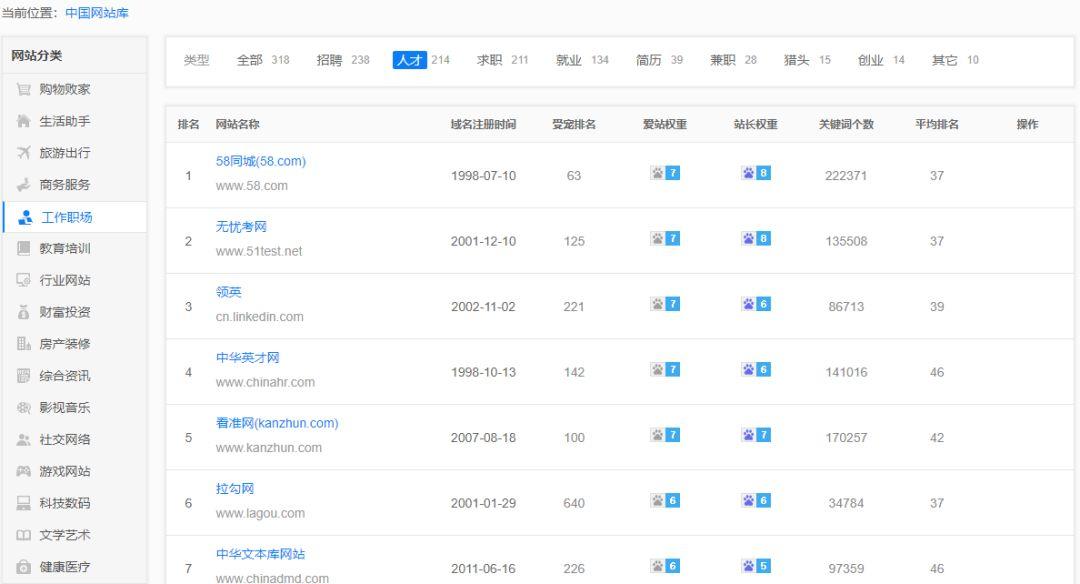The width and height of the screenshot is (1080, 584).
Task: Click the laptop icon beside 科技数码
Action: pos(23,503)
